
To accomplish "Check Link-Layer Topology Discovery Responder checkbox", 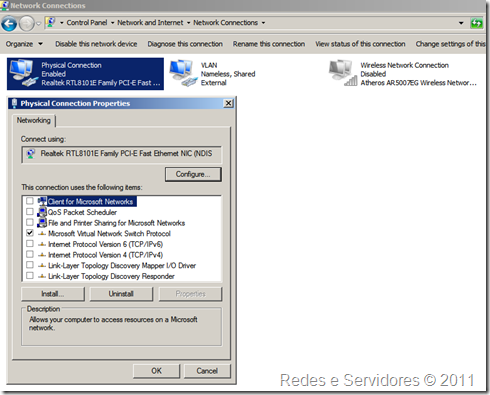I will 30,276.
